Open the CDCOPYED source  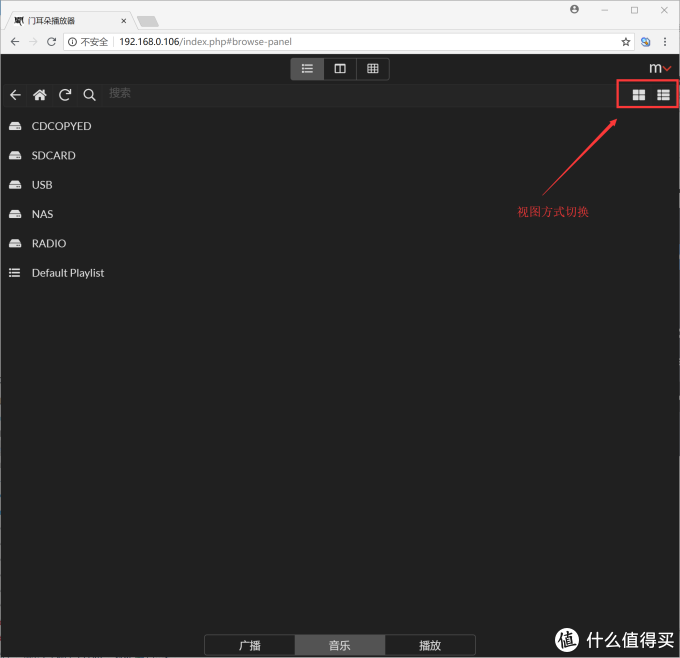click(62, 126)
